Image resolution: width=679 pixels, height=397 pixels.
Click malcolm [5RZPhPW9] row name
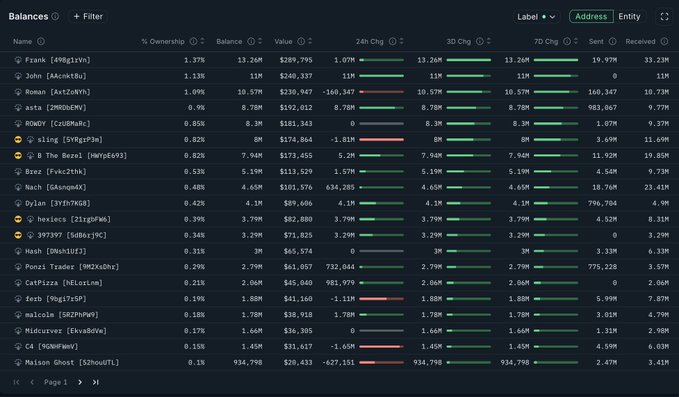pos(62,315)
